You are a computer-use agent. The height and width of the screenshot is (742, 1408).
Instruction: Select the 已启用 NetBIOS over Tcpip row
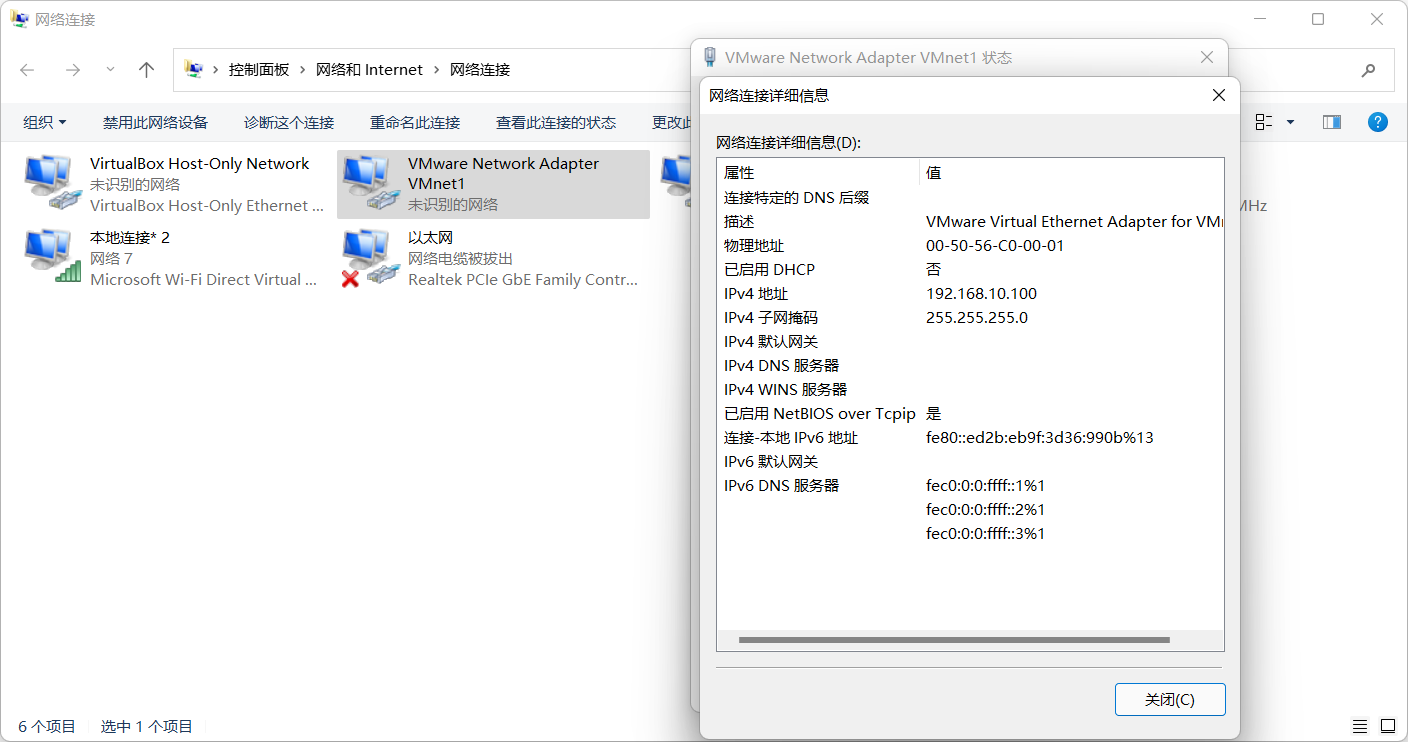970,413
